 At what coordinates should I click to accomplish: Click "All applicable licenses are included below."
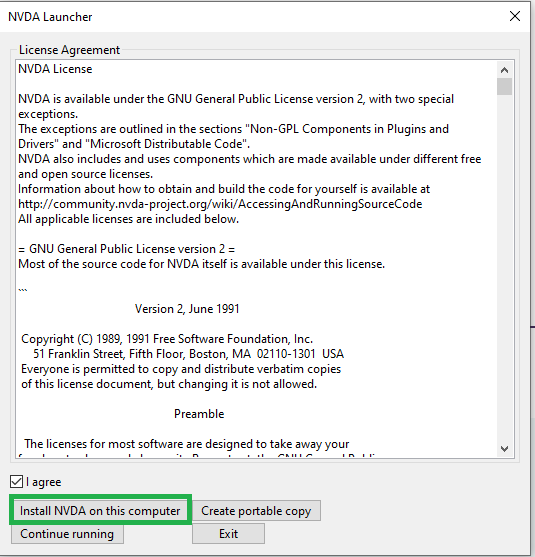point(128,219)
